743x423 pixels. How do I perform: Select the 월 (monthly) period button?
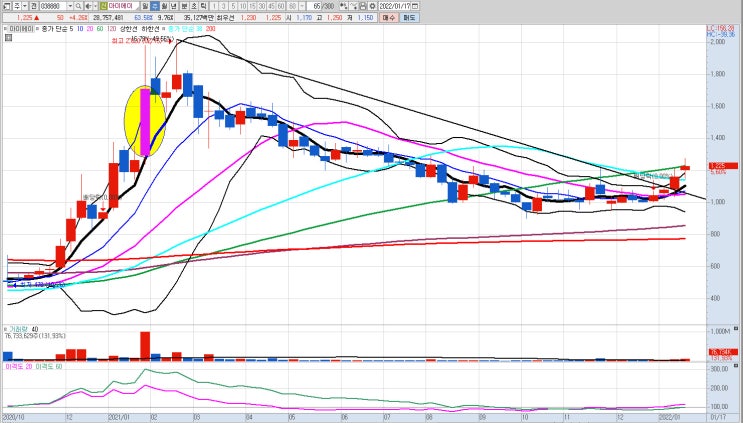(164, 6)
